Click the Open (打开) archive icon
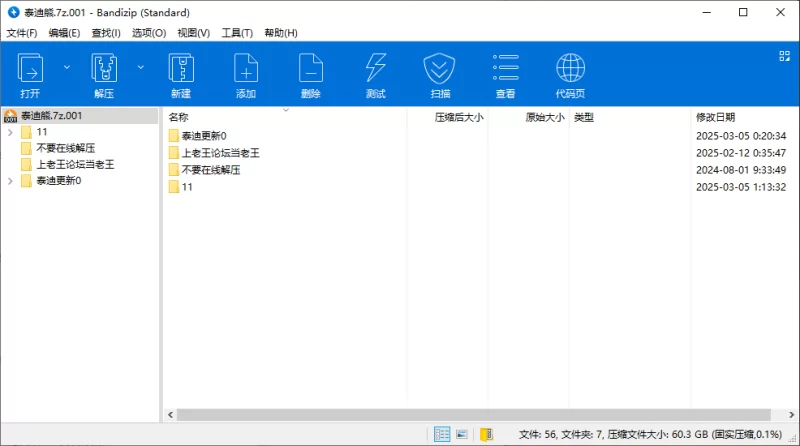800x446 pixels. pyautogui.click(x=30, y=68)
